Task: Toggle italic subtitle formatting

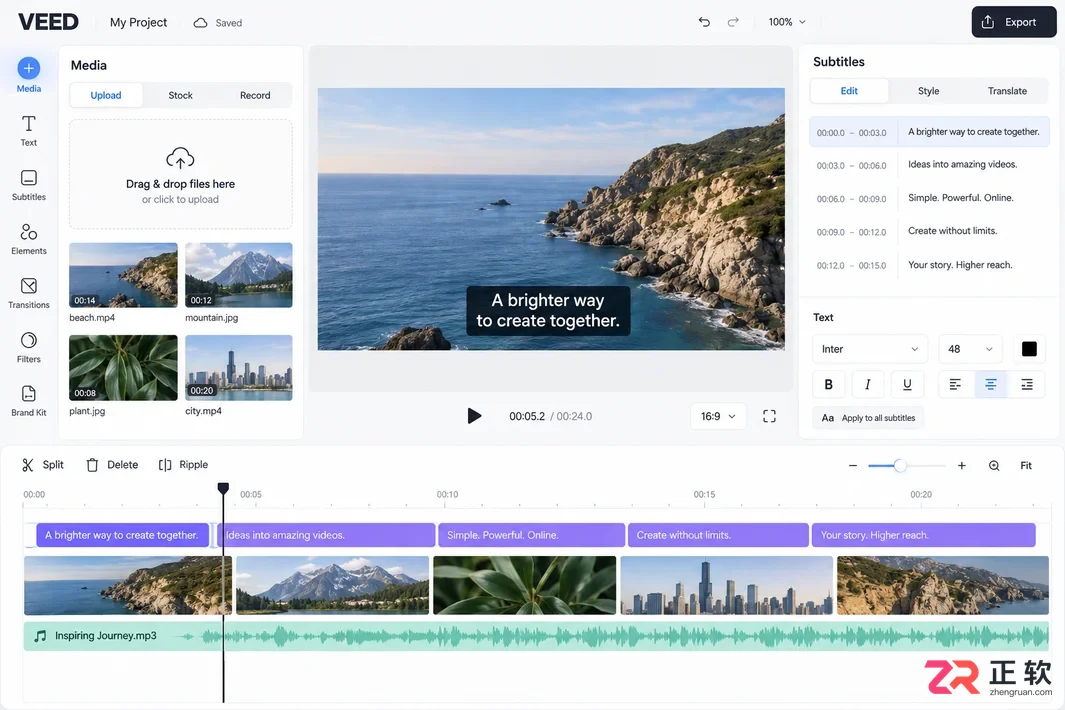Action: pyautogui.click(x=867, y=385)
